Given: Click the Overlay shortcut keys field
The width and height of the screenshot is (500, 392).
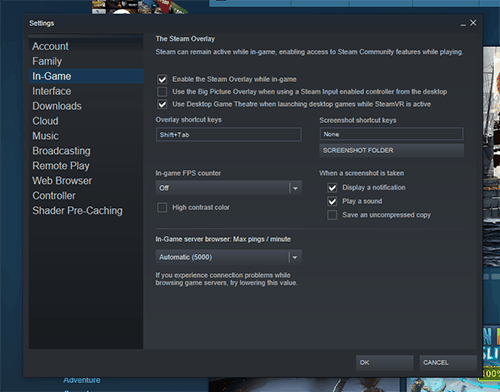Looking at the screenshot, I should click(x=229, y=135).
